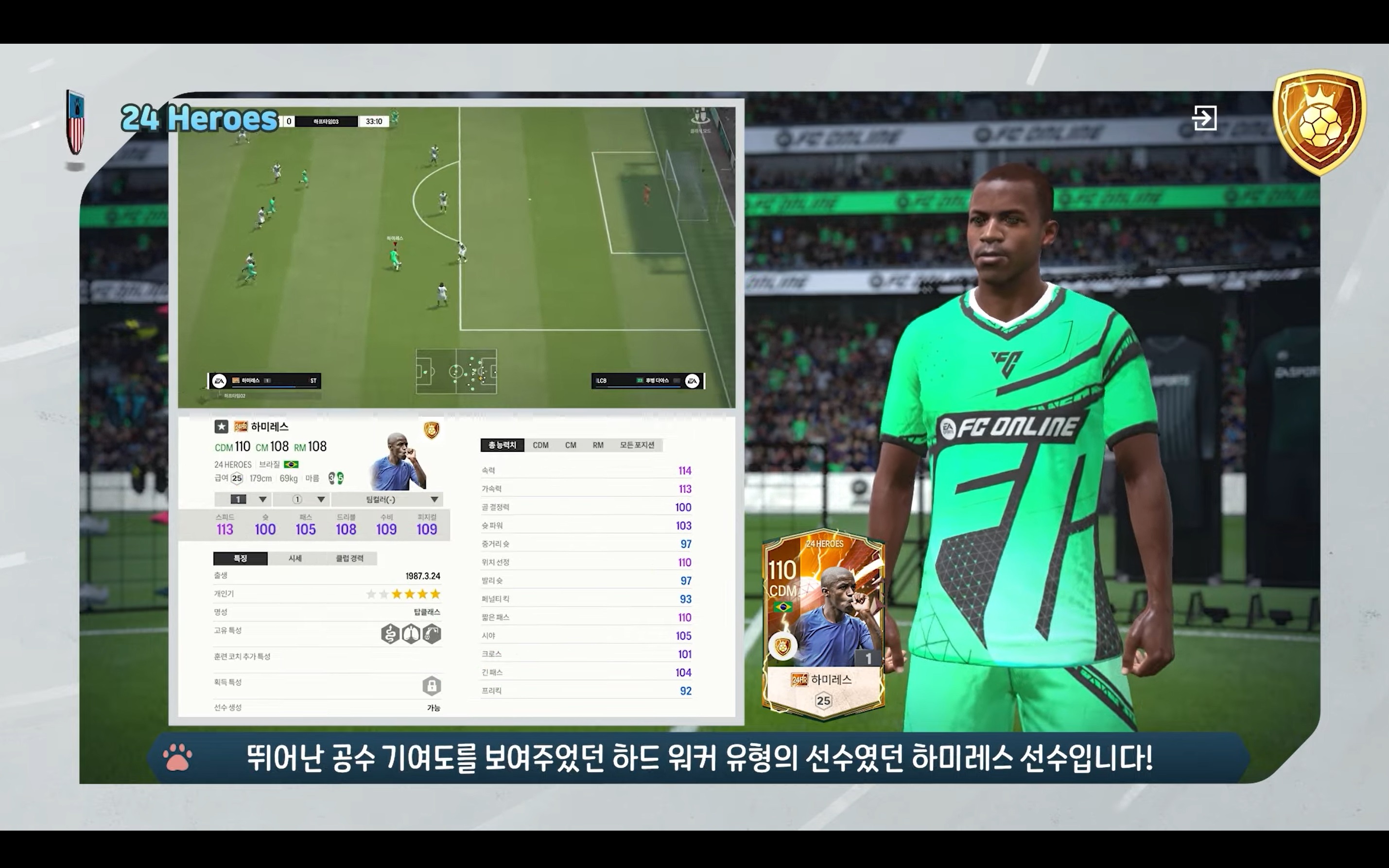
Task: Click the 속력 stat value 114
Action: pos(685,471)
